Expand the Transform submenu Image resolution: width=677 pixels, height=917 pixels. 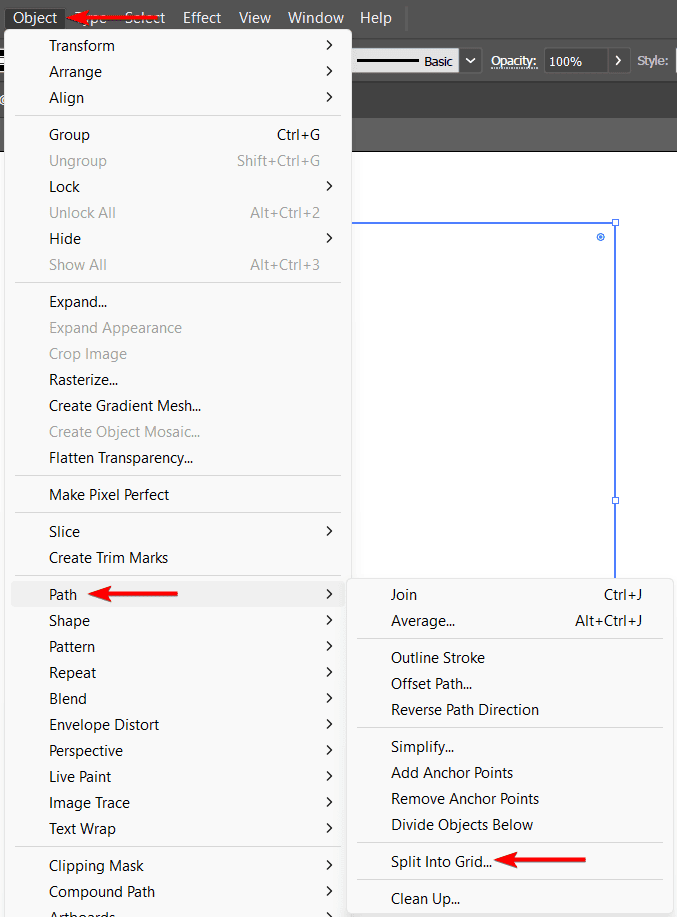82,45
